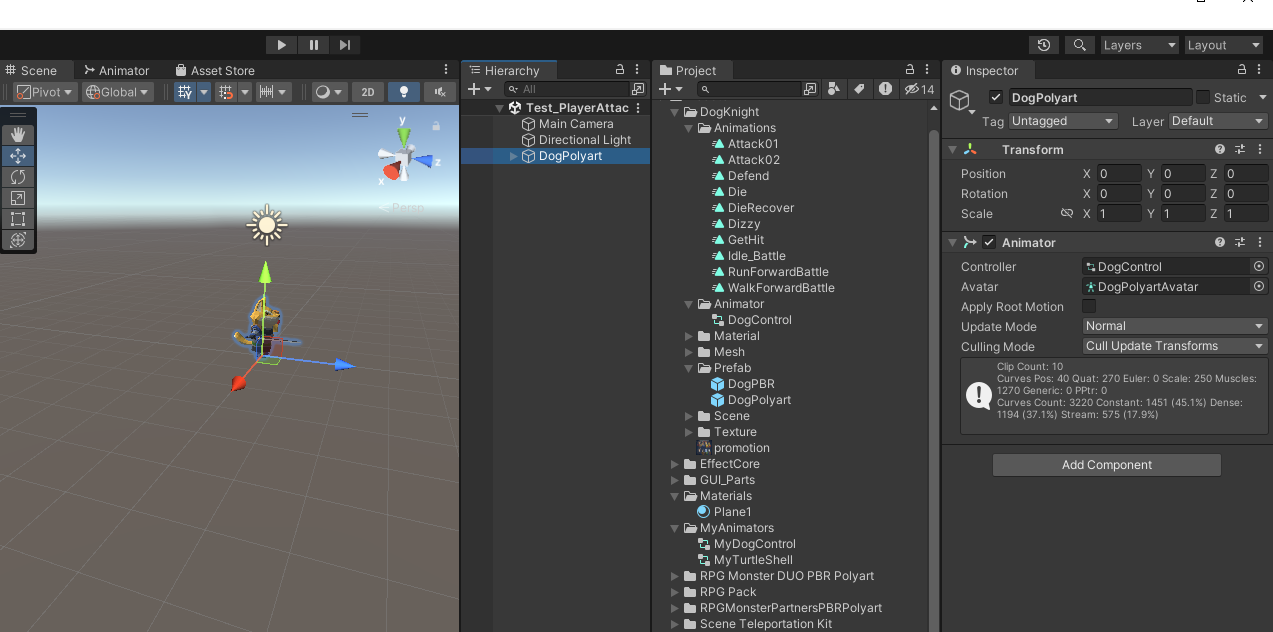Select the Scale tool

18,198
